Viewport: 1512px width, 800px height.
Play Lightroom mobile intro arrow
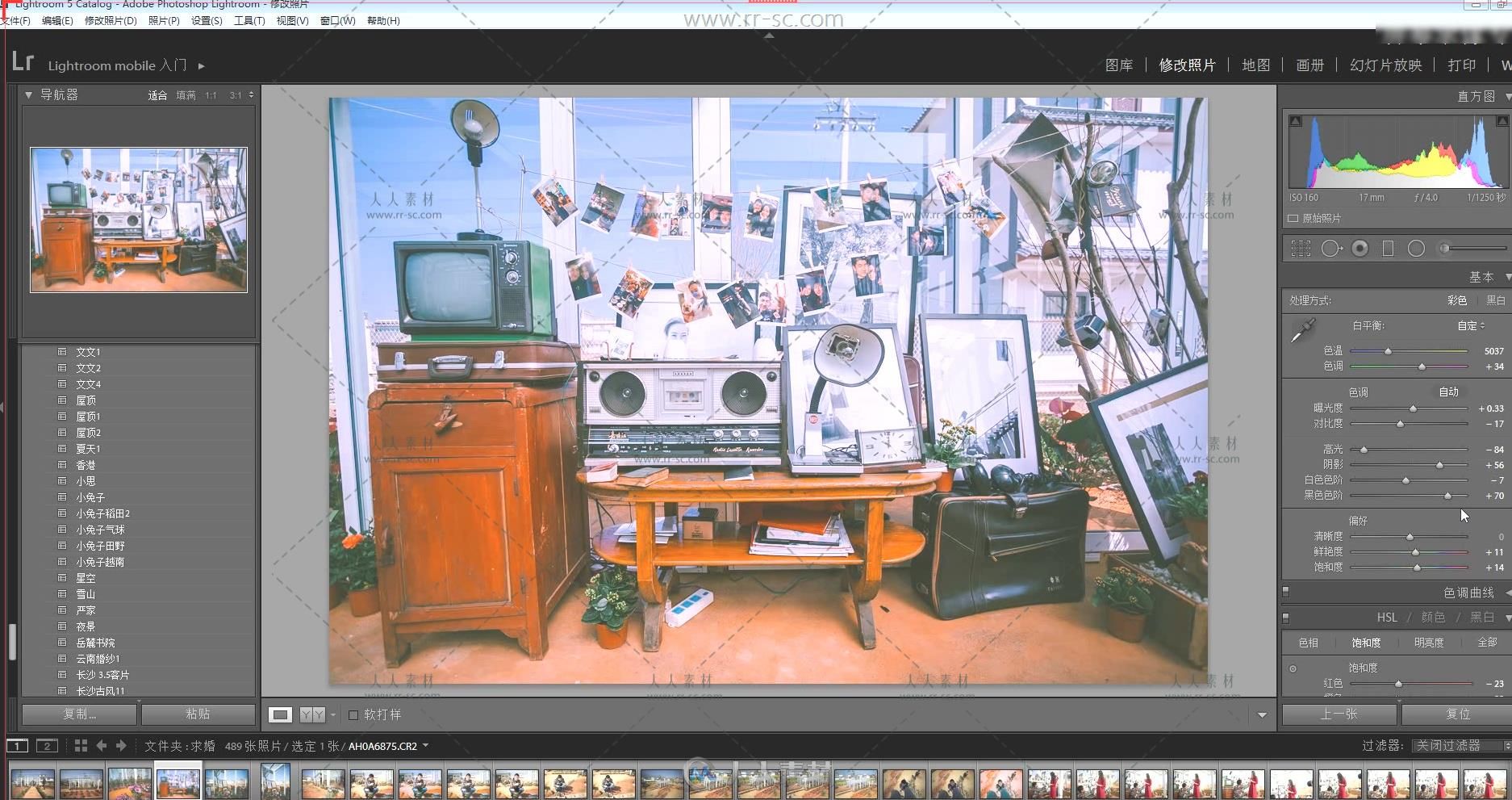coord(202,66)
